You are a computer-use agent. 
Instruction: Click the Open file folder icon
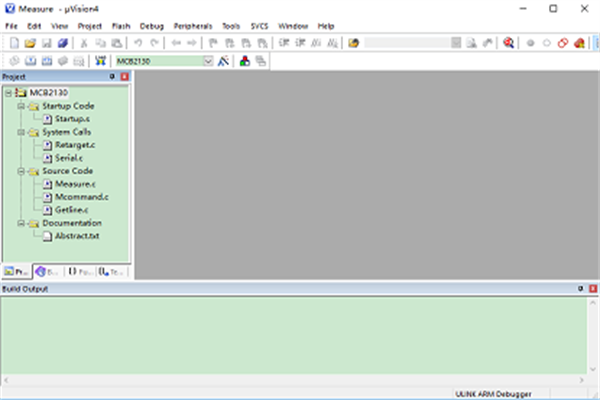click(30, 43)
